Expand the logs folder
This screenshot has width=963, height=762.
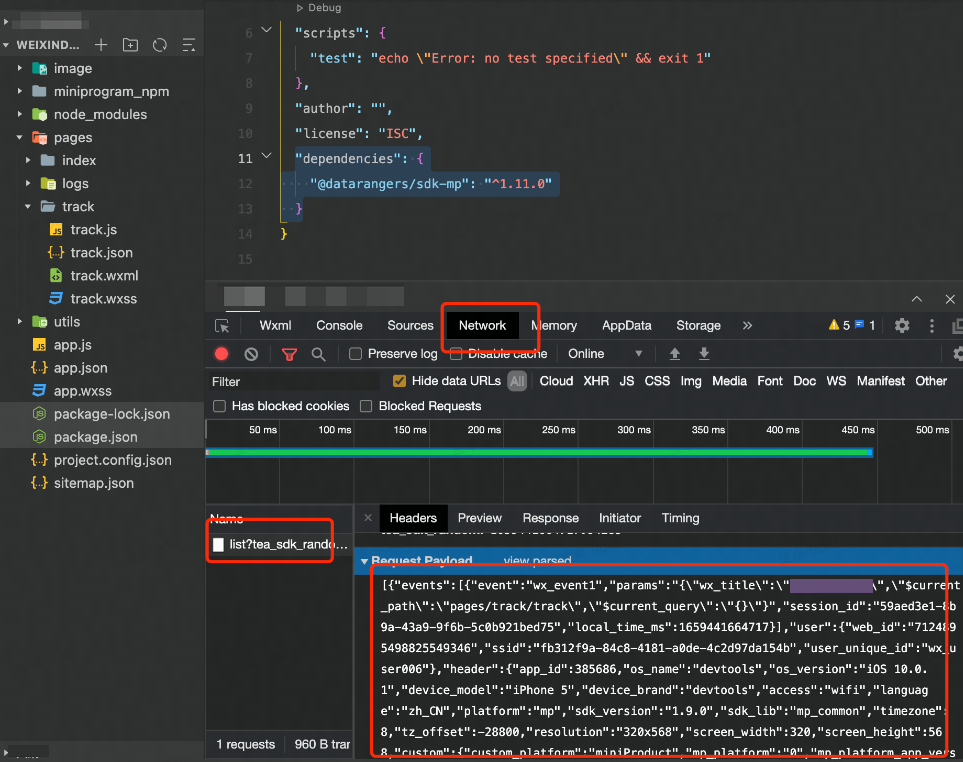28,184
